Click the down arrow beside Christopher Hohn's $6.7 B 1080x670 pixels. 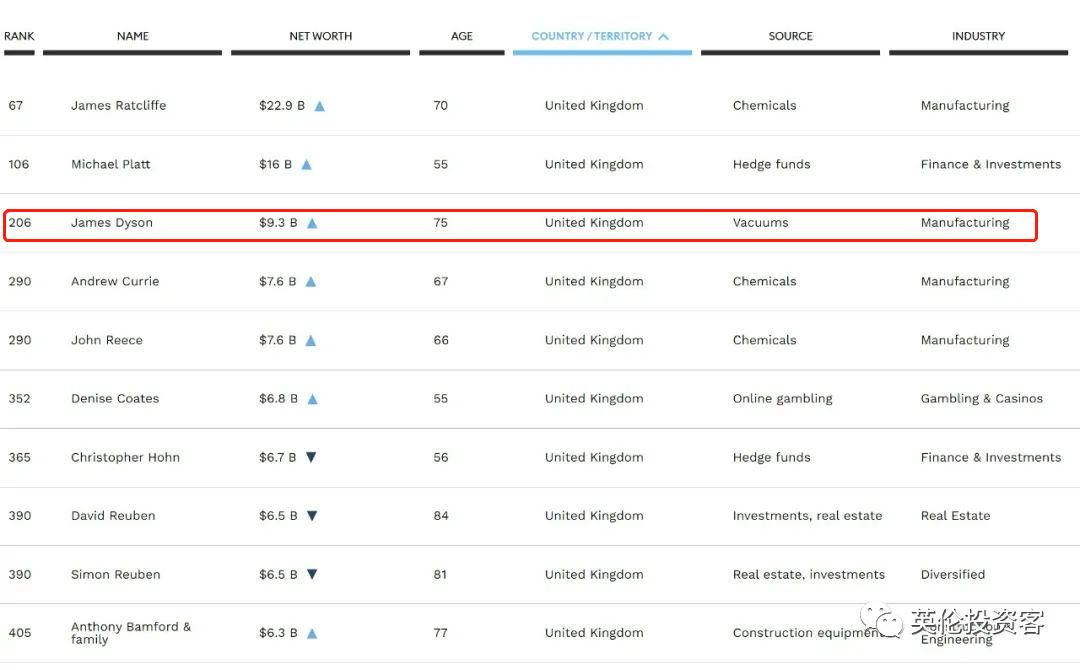311,457
